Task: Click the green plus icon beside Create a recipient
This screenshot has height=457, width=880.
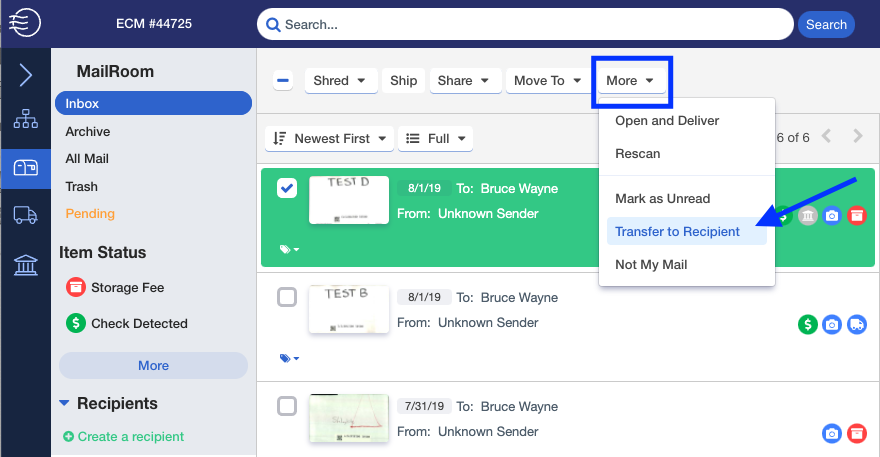Action: pos(68,436)
